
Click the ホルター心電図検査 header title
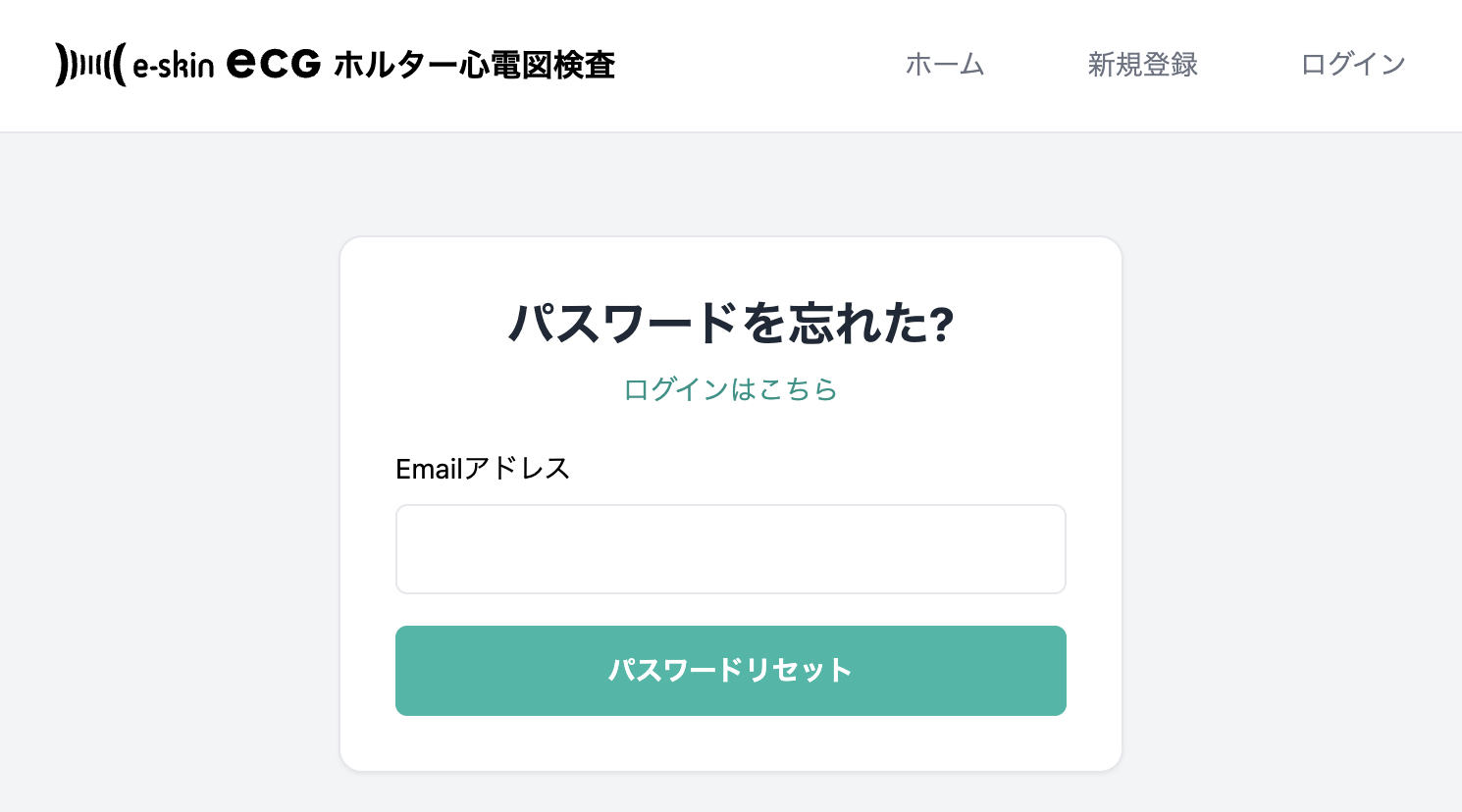475,65
